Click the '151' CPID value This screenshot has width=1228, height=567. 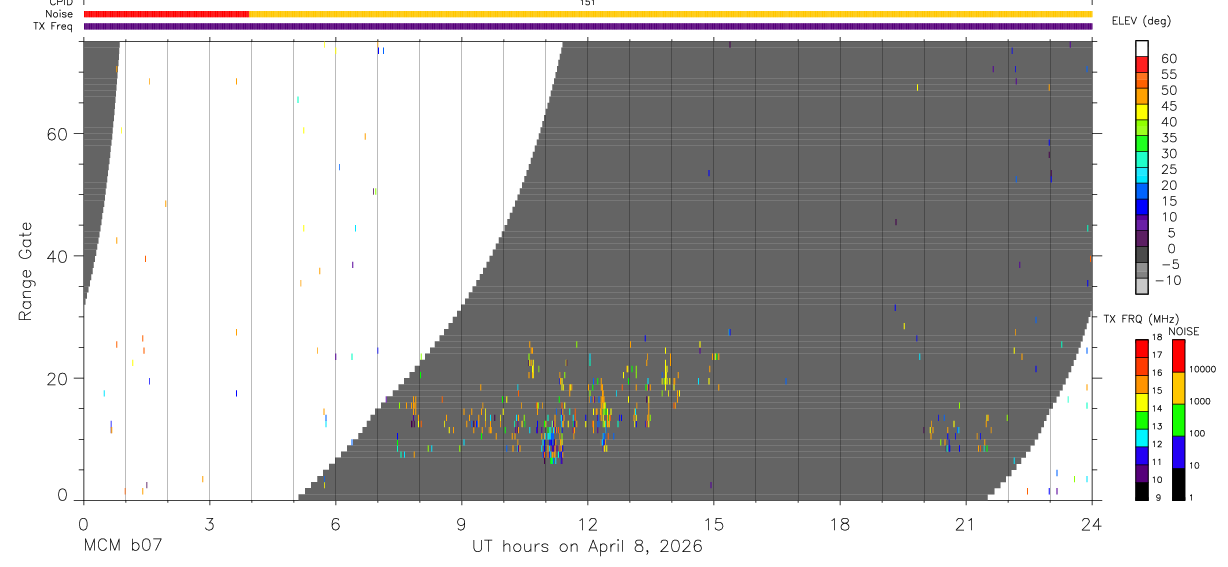(588, 3)
